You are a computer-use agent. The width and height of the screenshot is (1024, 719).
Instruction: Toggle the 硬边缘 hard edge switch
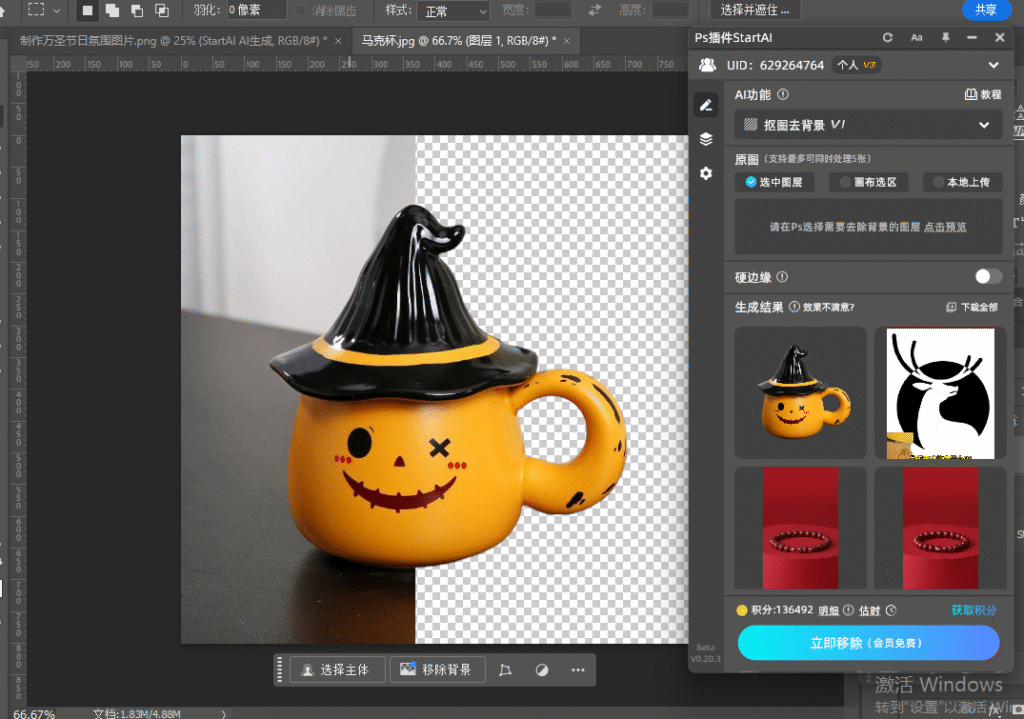[988, 277]
